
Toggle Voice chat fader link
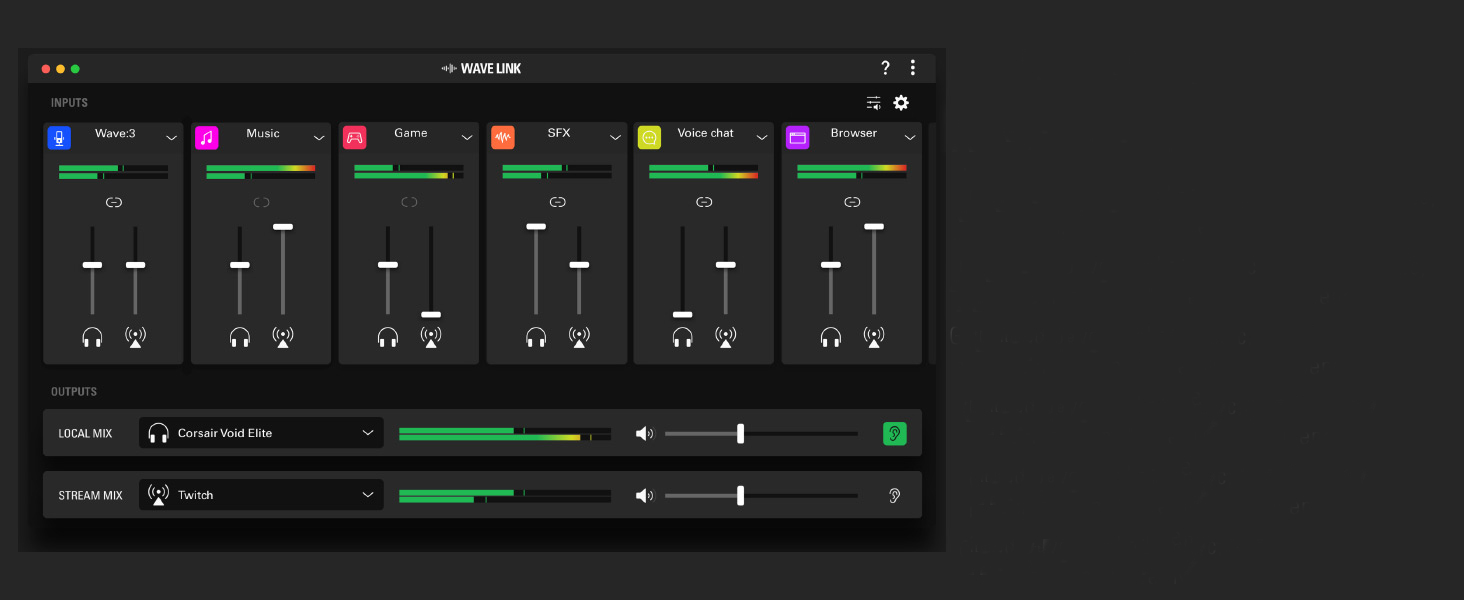pos(704,202)
